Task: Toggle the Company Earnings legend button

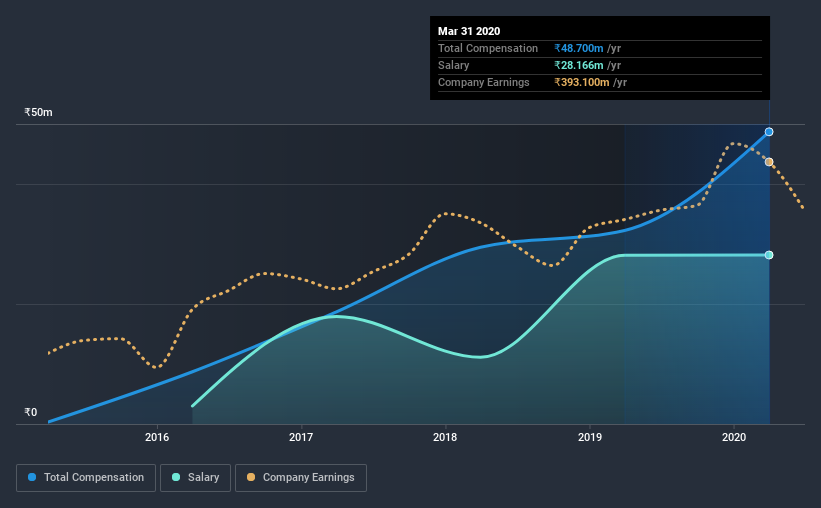Action: pos(301,478)
